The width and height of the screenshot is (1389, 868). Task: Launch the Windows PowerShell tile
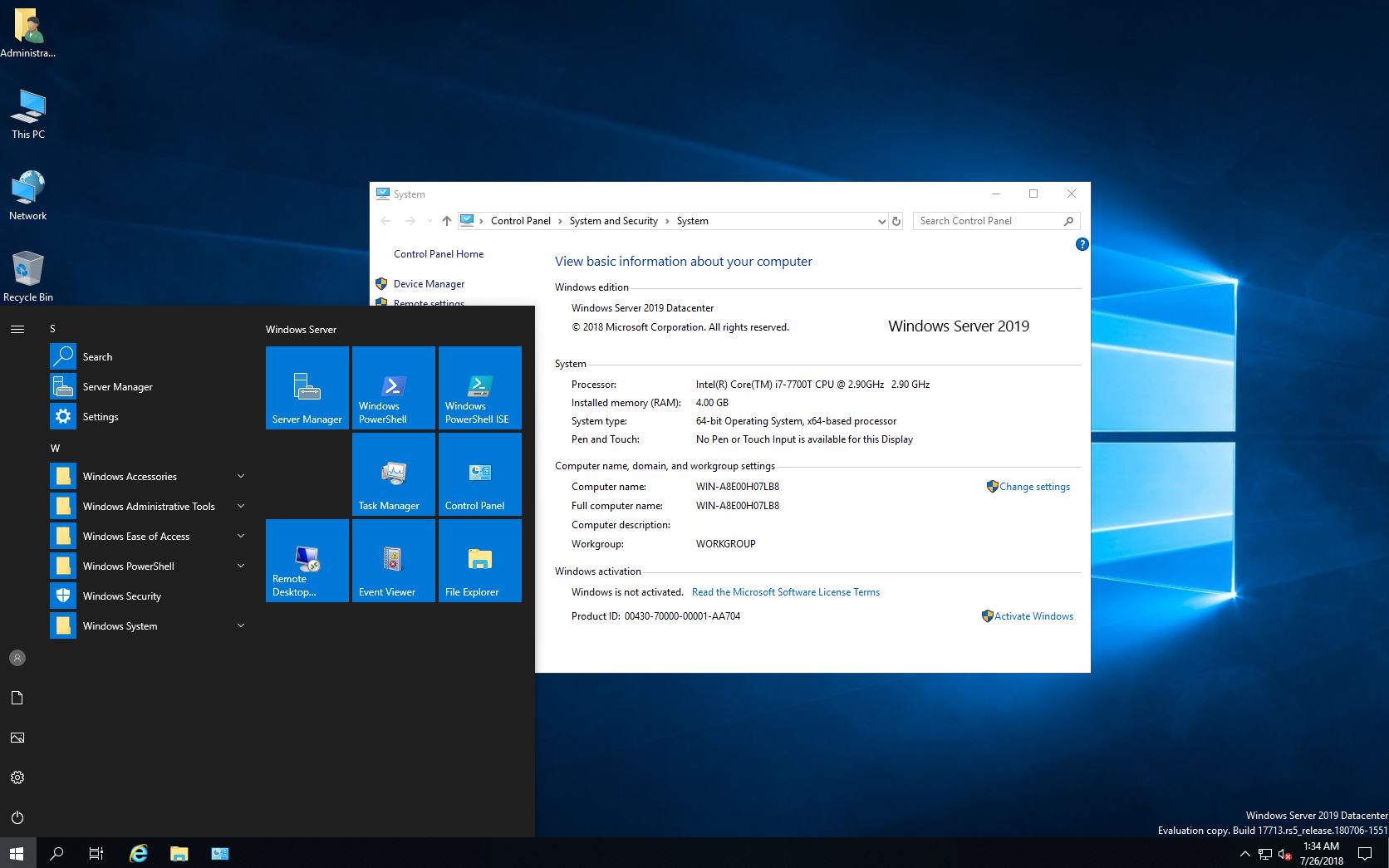(x=394, y=388)
